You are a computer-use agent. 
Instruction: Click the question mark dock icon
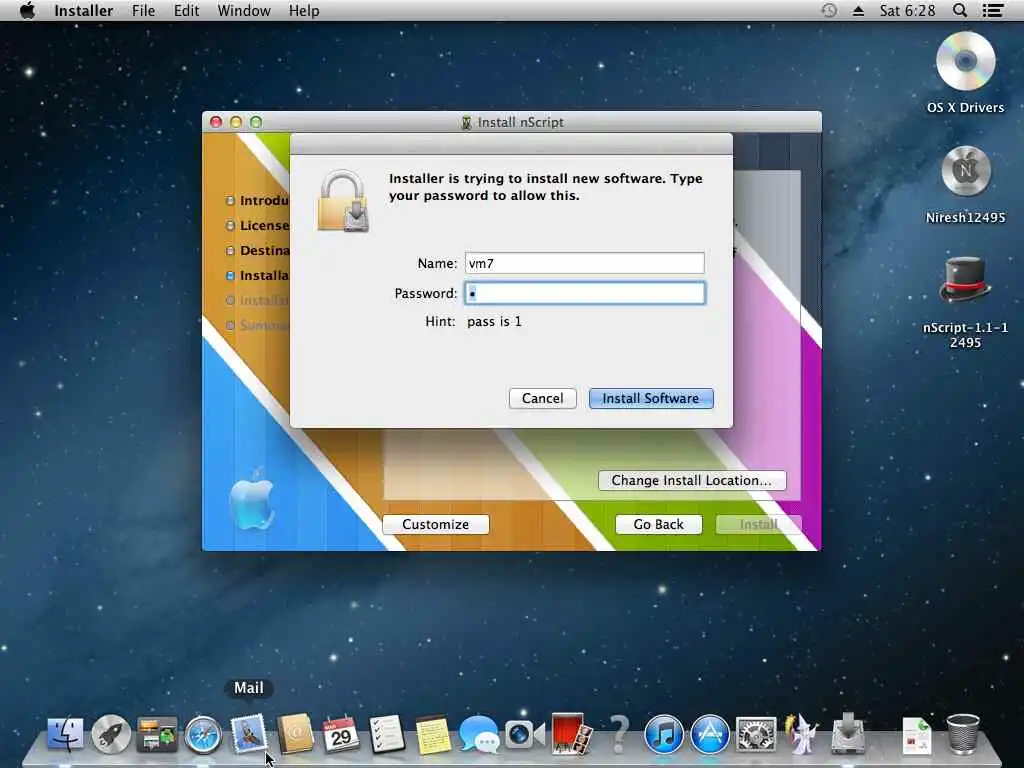coord(618,734)
